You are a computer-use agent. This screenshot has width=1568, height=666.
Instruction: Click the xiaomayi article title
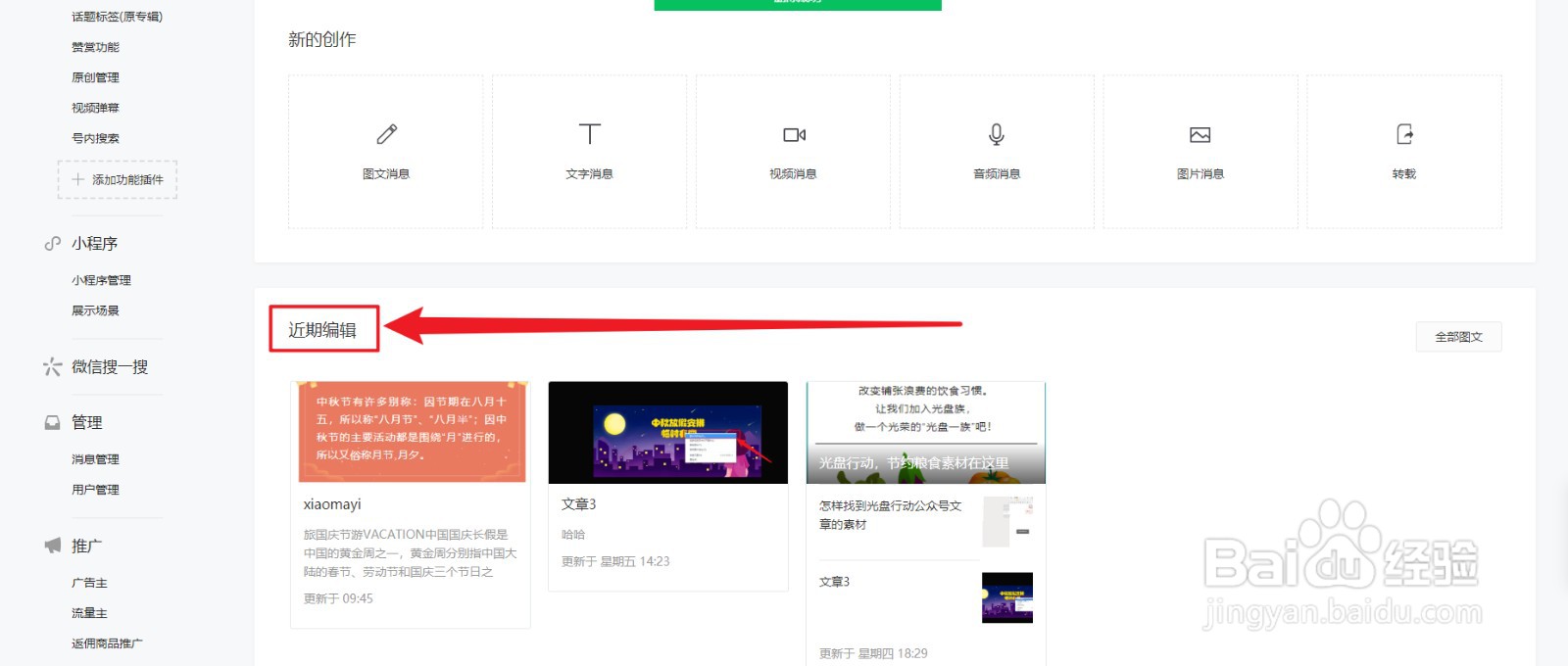[x=332, y=504]
